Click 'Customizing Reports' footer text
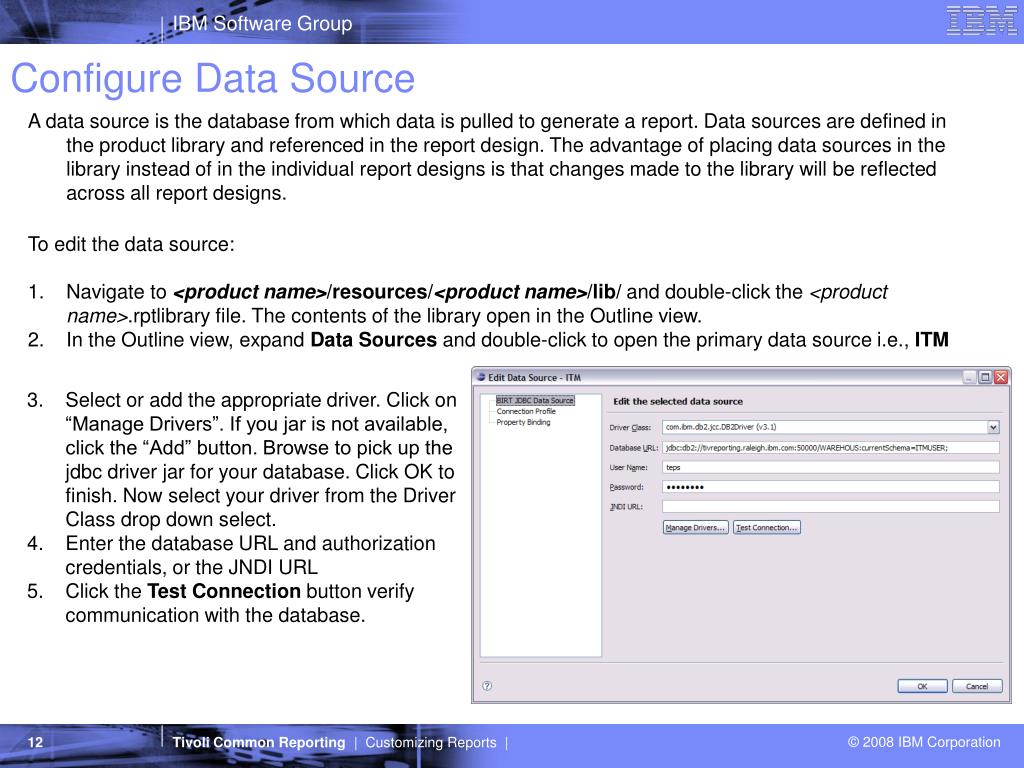Image resolution: width=1024 pixels, height=768 pixels. pyautogui.click(x=430, y=743)
